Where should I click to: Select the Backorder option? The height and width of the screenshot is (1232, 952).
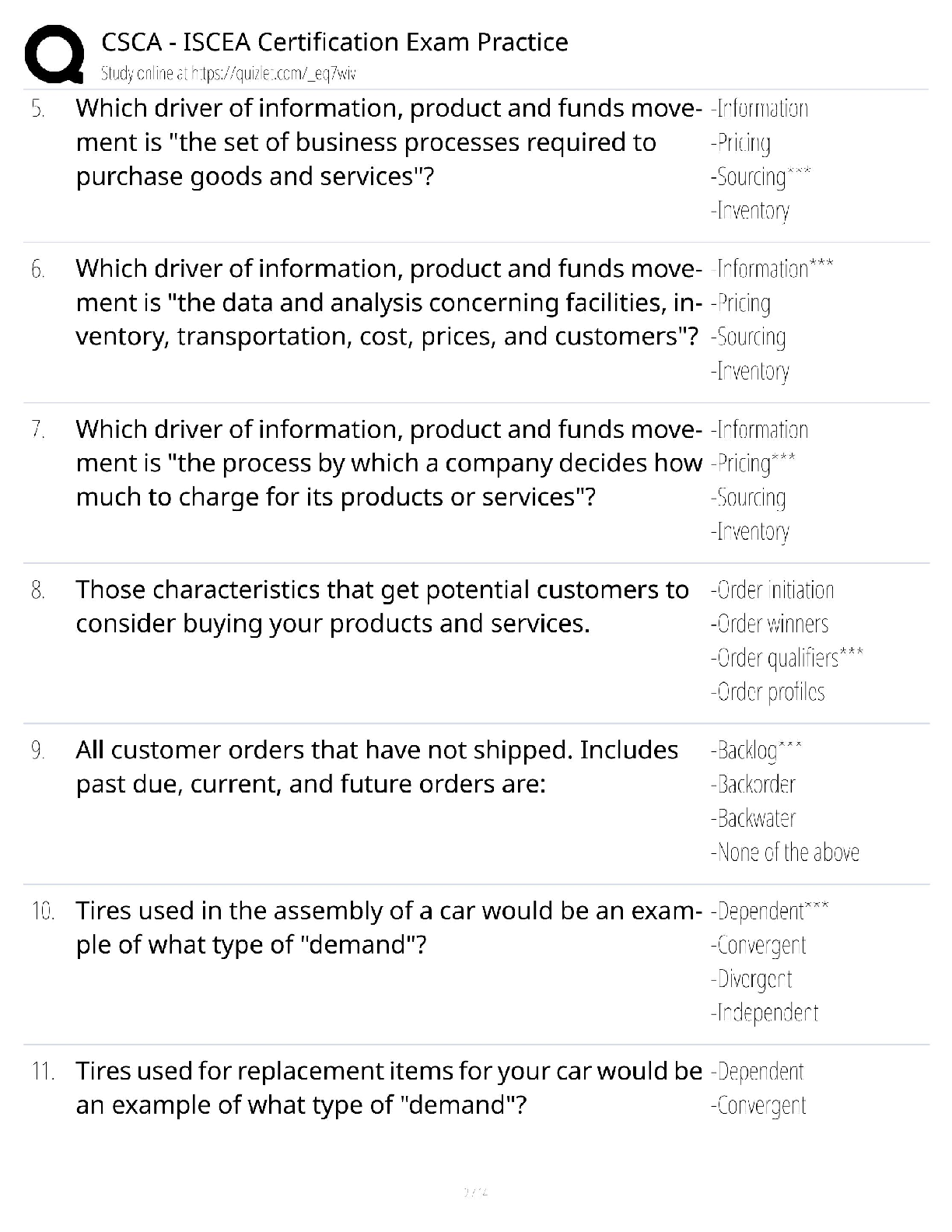pyautogui.click(x=753, y=784)
